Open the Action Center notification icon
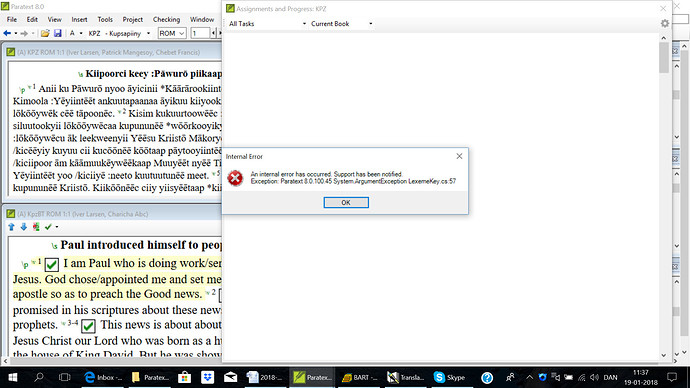Viewport: 690px width, 388px height. tap(672, 377)
